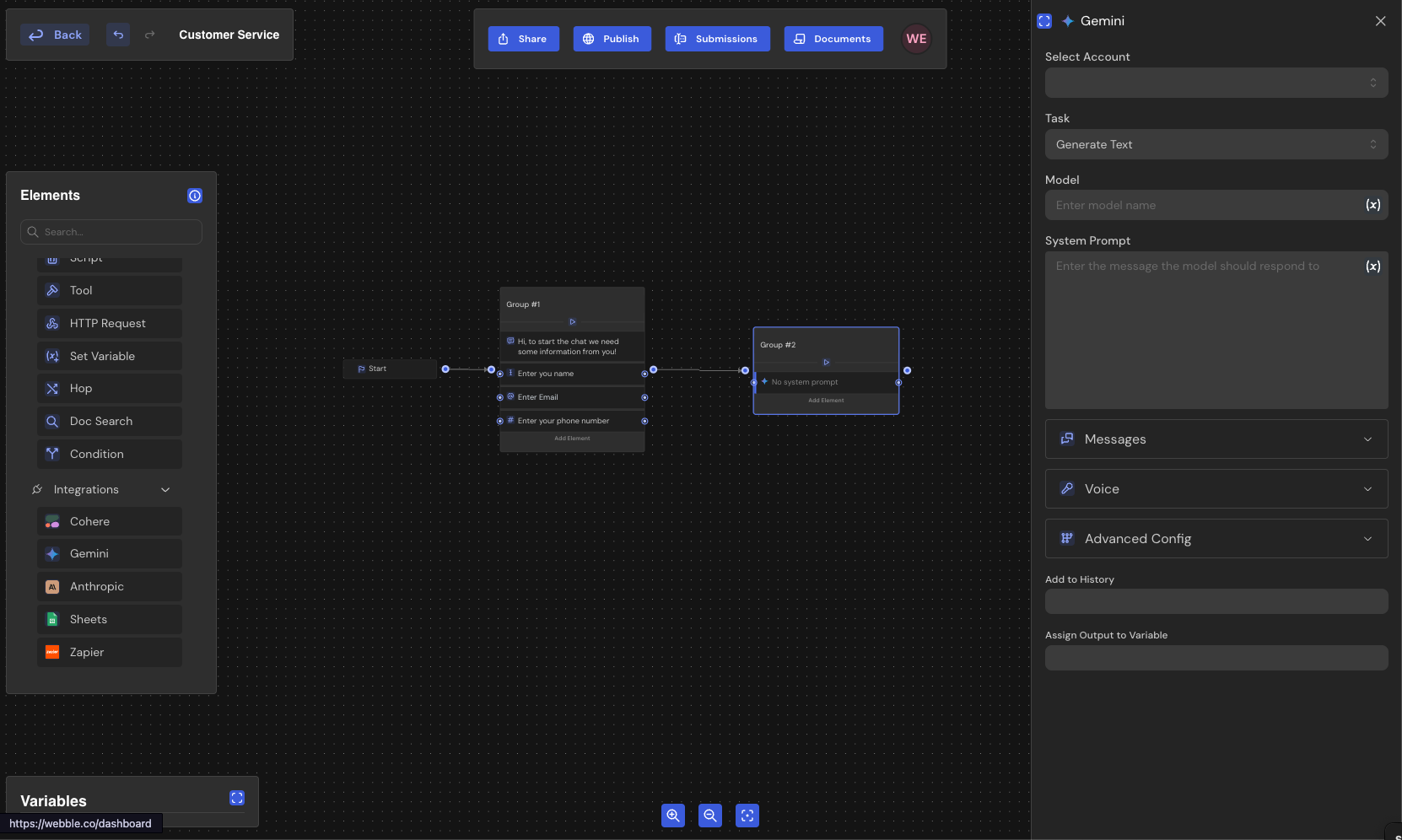Select the HTTP Request element

coord(110,324)
